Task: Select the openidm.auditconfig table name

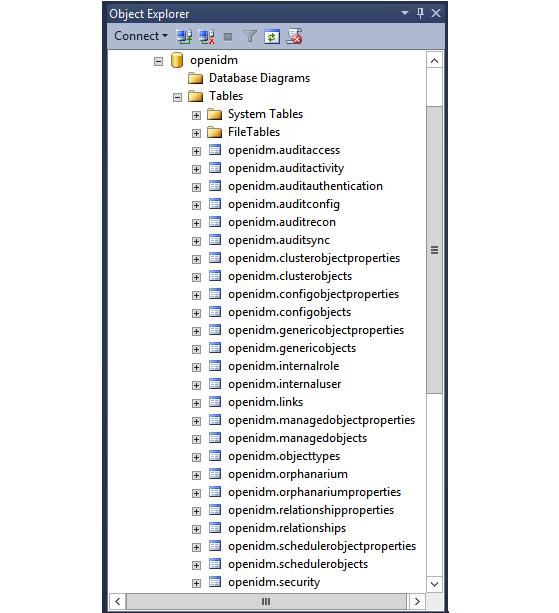Action: pos(284,204)
